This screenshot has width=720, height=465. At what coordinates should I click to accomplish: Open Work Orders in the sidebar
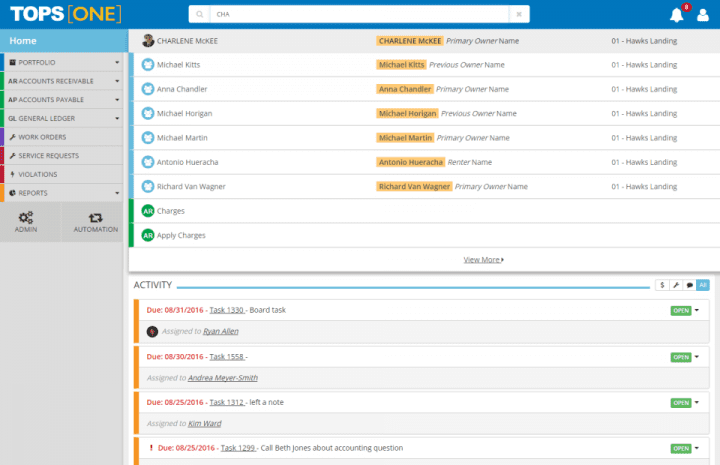(x=63, y=137)
